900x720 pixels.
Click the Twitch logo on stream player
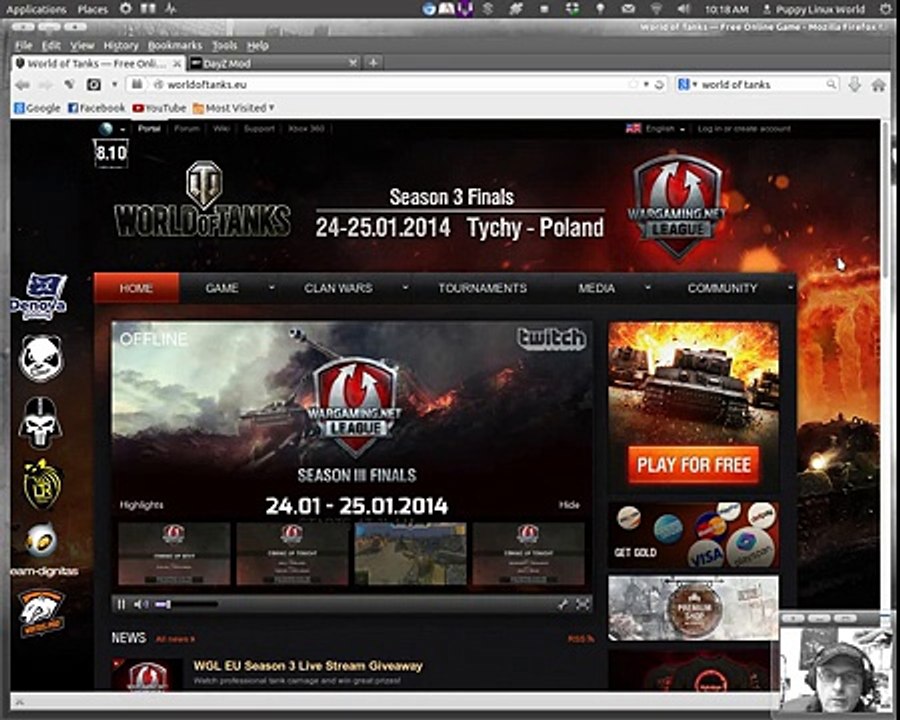point(551,339)
